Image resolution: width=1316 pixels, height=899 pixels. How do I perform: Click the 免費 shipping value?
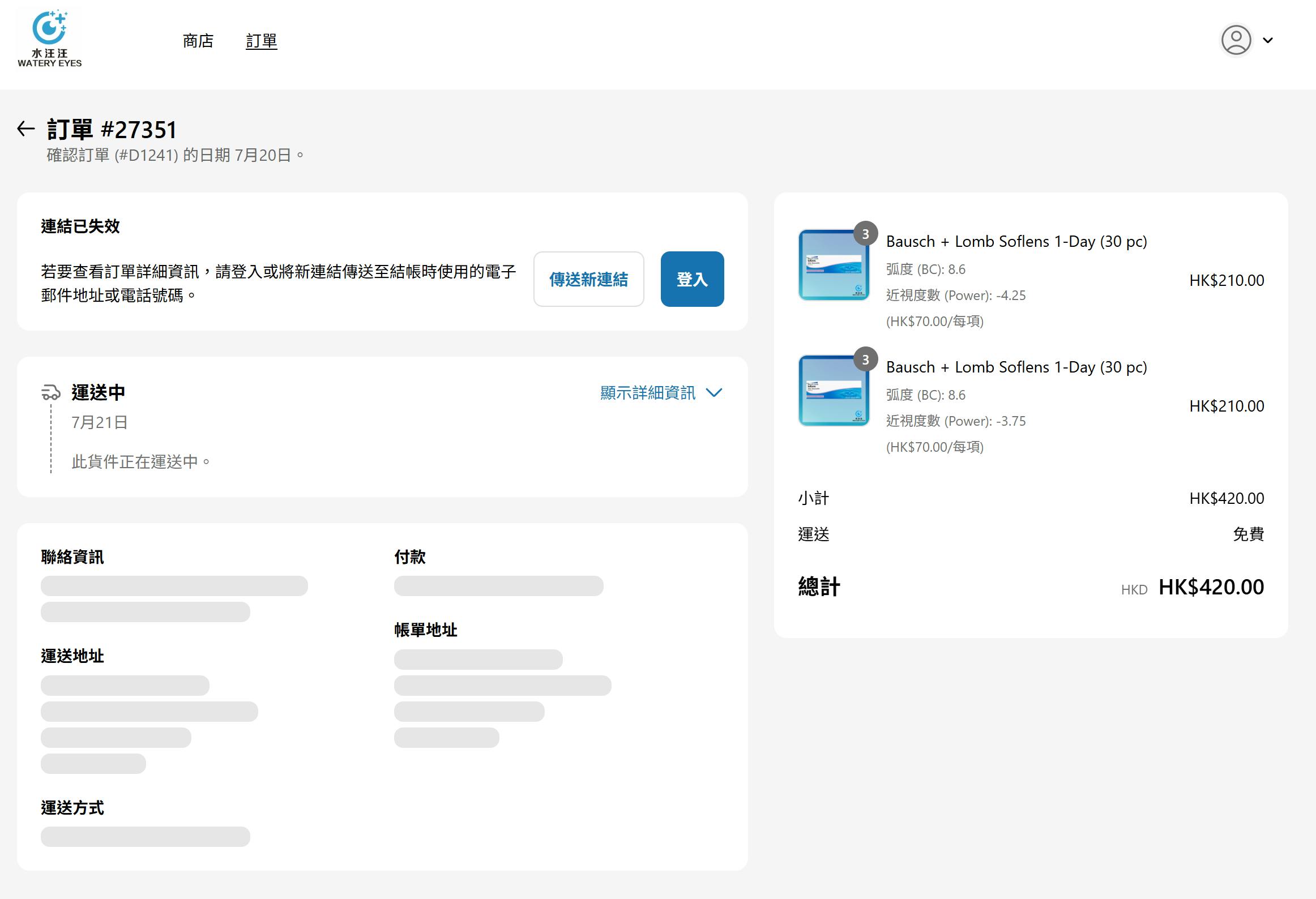1249,534
